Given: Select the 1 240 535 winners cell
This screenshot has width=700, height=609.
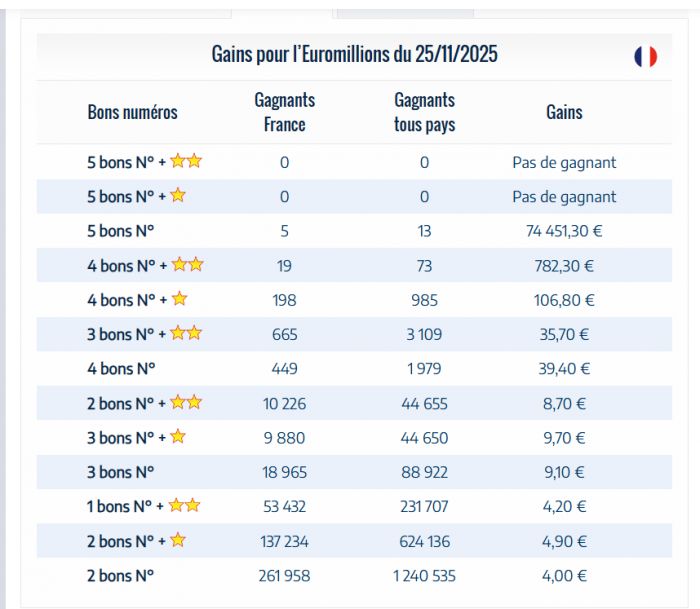Looking at the screenshot, I should tap(424, 575).
